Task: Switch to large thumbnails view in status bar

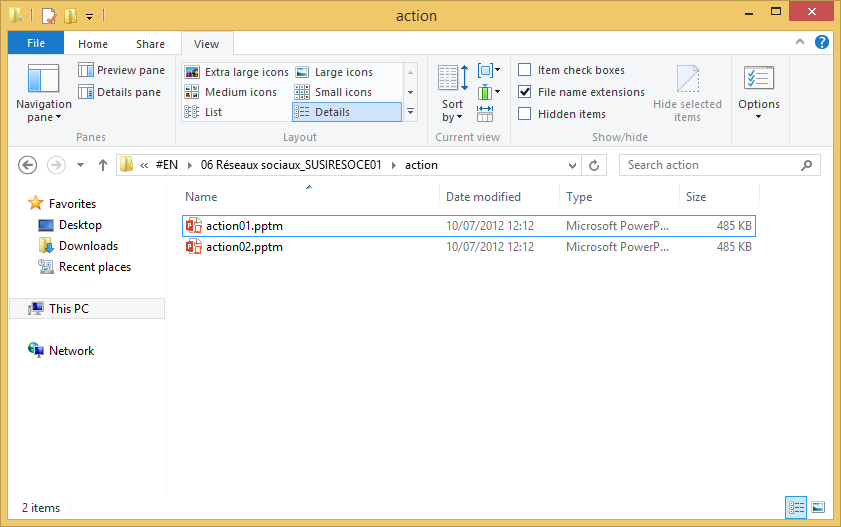Action: coord(818,508)
